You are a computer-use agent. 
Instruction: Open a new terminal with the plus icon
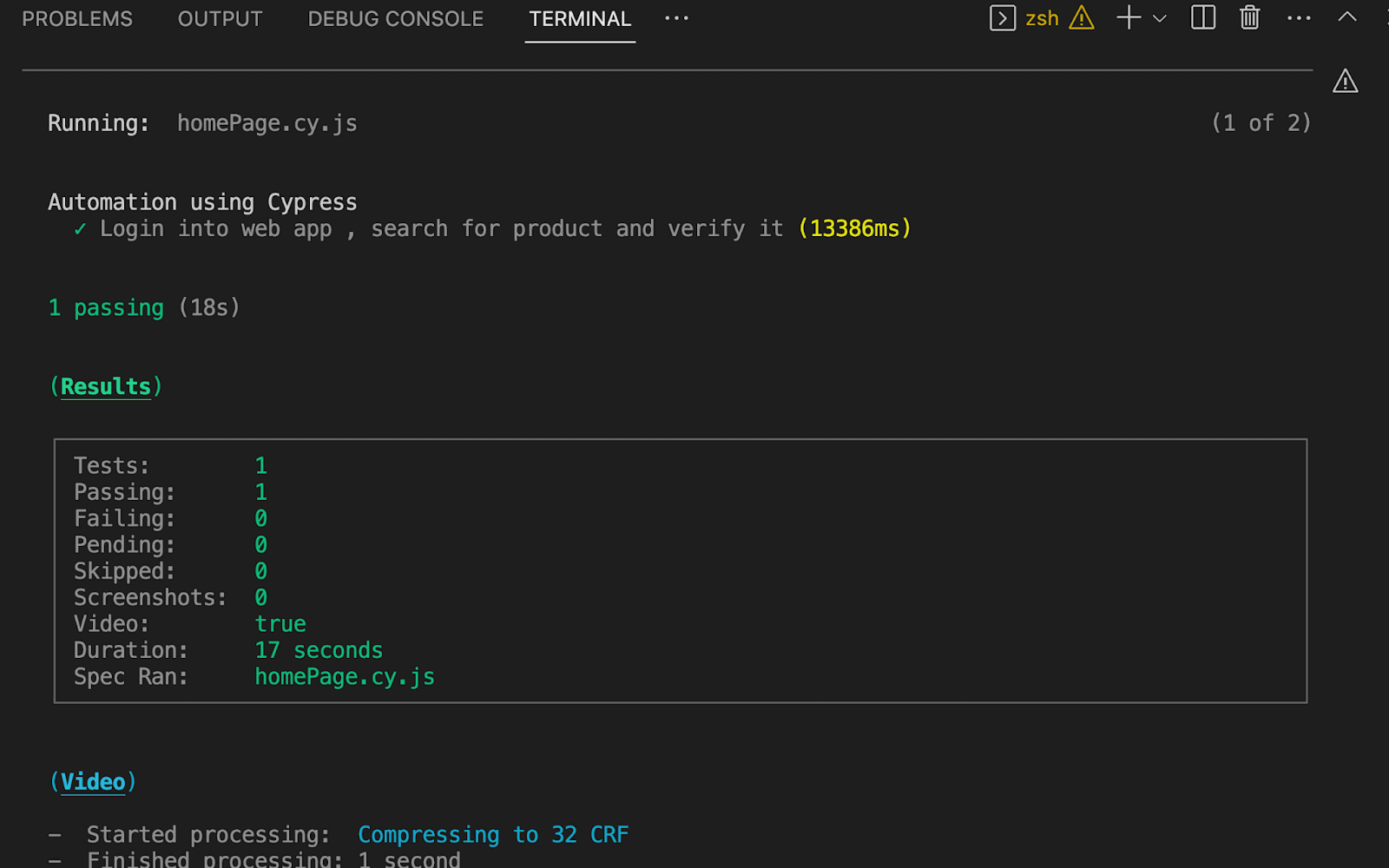[1127, 17]
